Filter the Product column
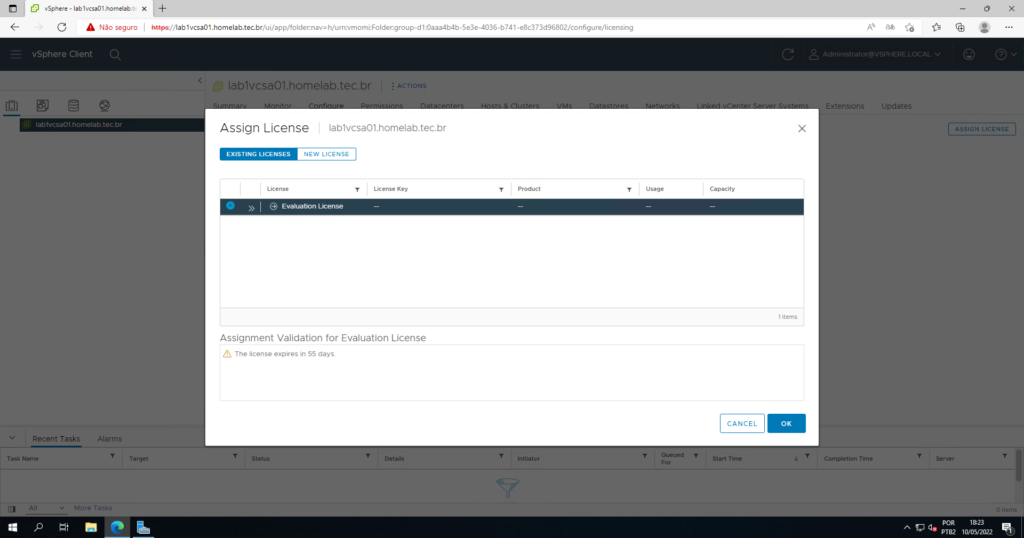 [629, 189]
